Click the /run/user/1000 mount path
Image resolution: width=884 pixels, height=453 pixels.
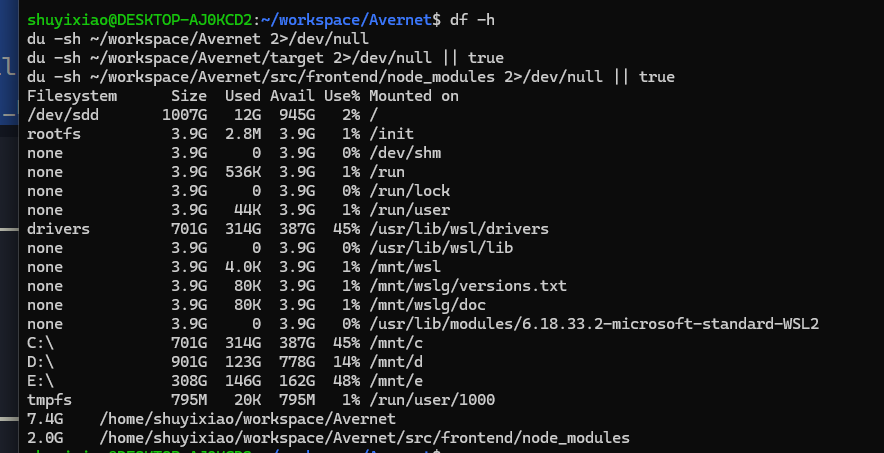pyautogui.click(x=432, y=400)
